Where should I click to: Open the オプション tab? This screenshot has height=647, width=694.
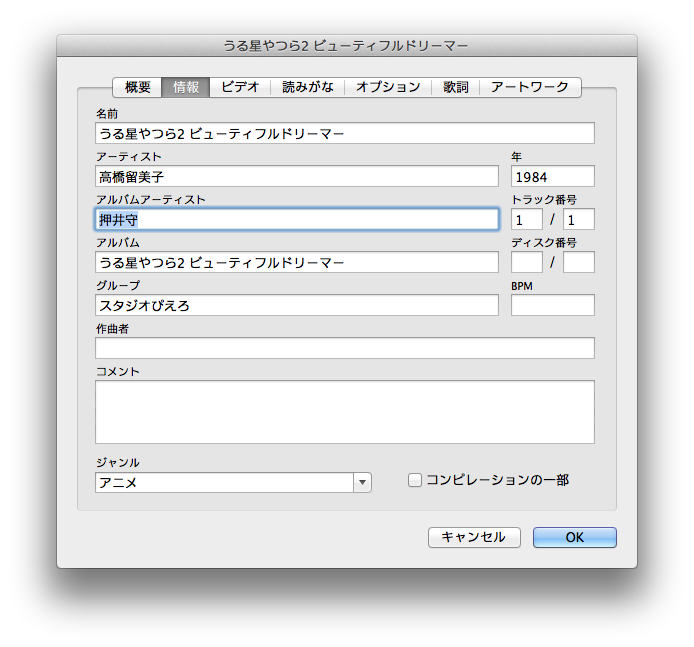point(389,87)
